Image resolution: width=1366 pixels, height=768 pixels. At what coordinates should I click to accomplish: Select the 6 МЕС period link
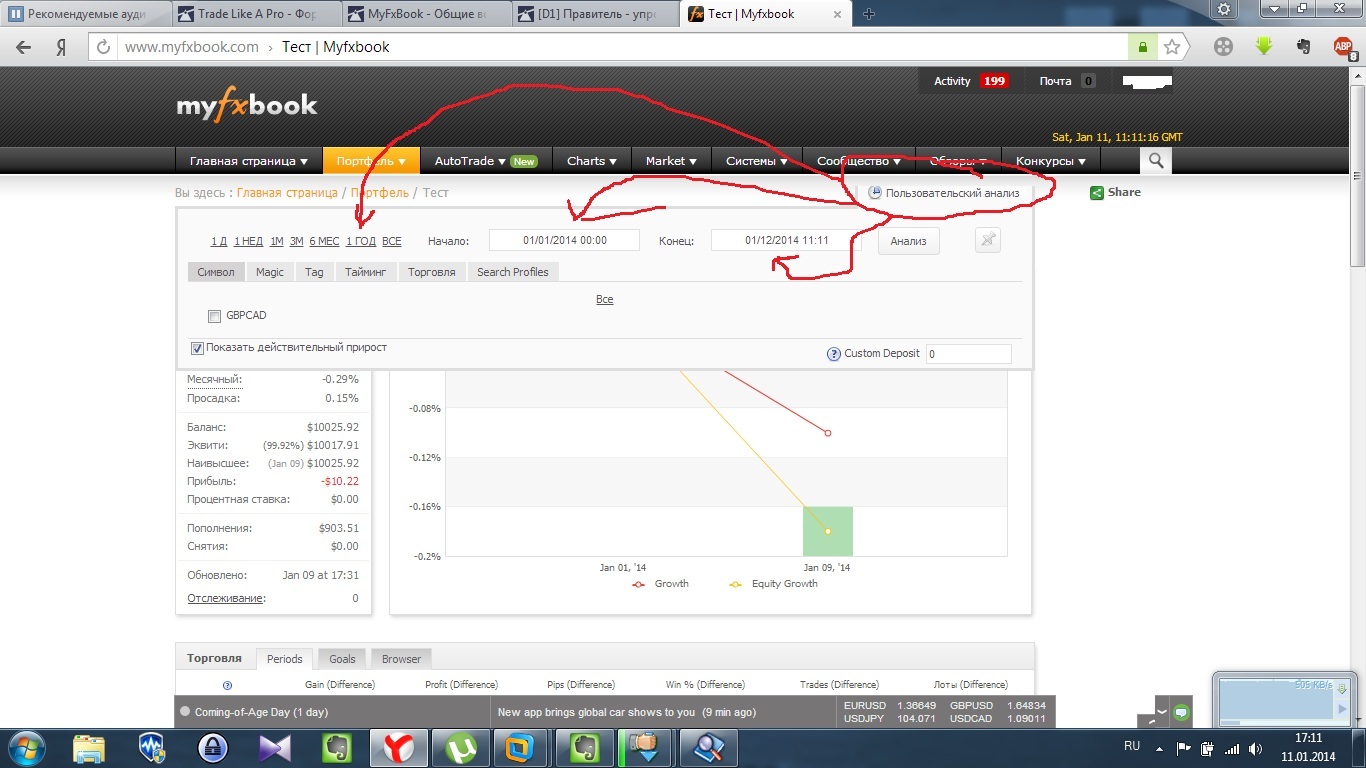click(324, 242)
